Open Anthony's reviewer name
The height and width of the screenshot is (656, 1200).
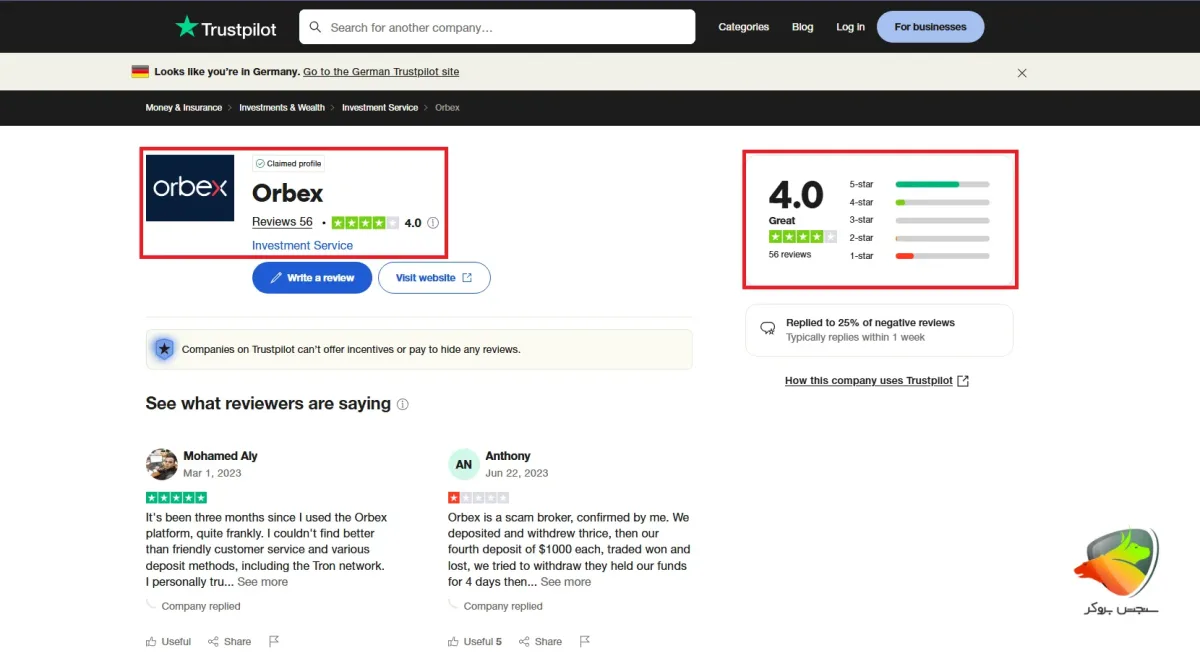[508, 456]
